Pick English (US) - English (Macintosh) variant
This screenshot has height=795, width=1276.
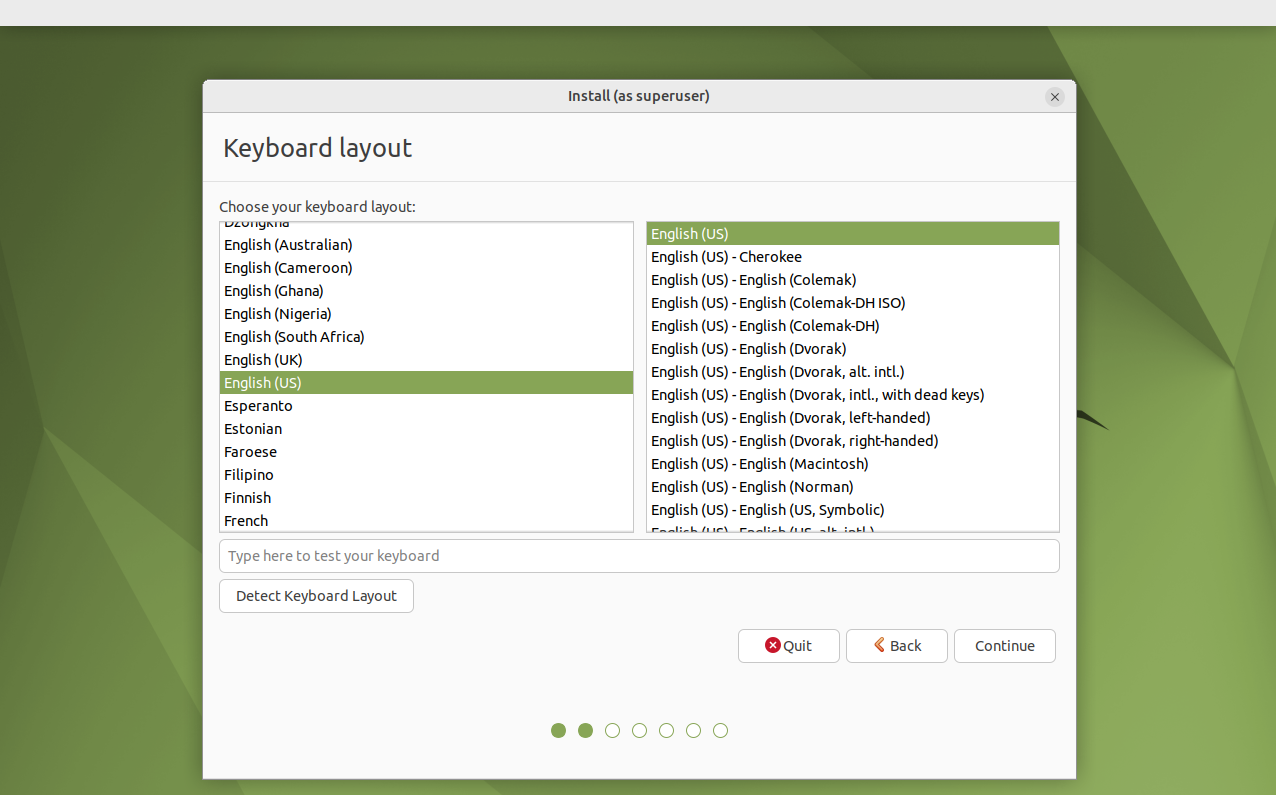(759, 463)
